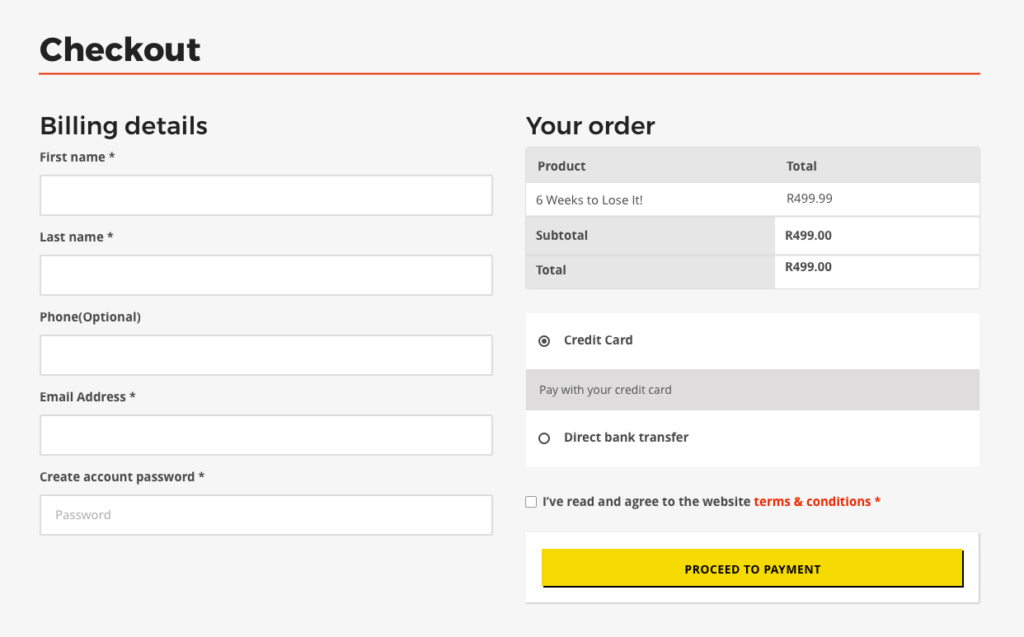Click the 6 Weeks to Lose It! product

coord(589,200)
